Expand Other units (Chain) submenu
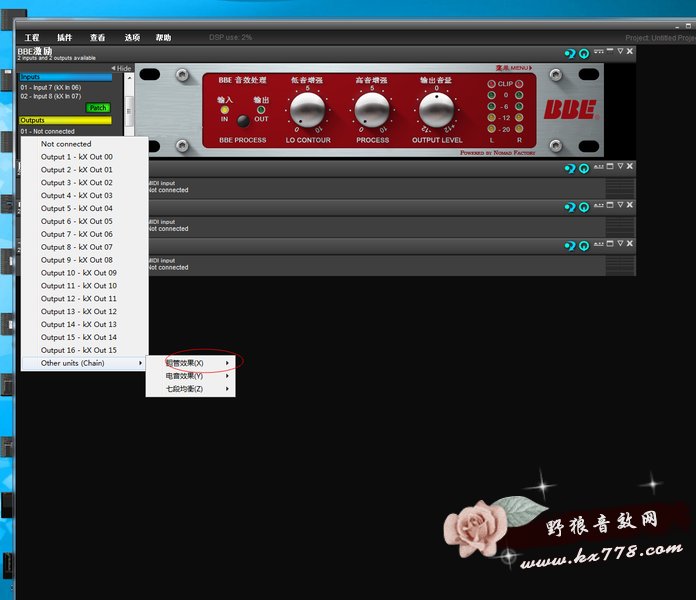This screenshot has height=600, width=696. [85, 363]
